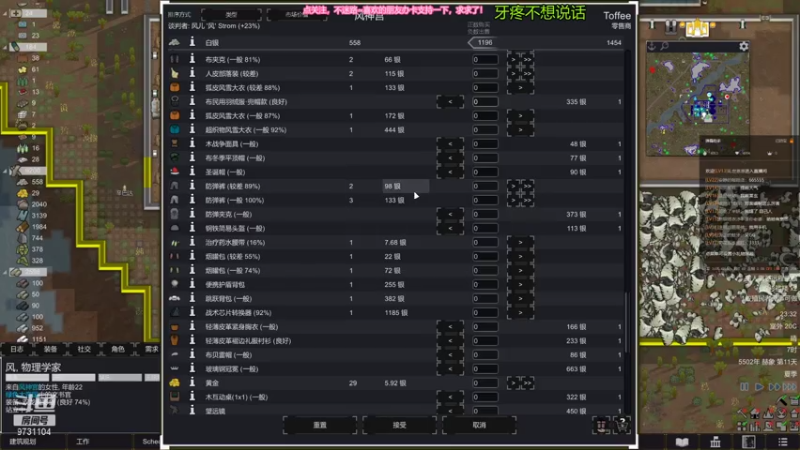
Task: Click quantity field for 黄金
Action: (x=485, y=383)
